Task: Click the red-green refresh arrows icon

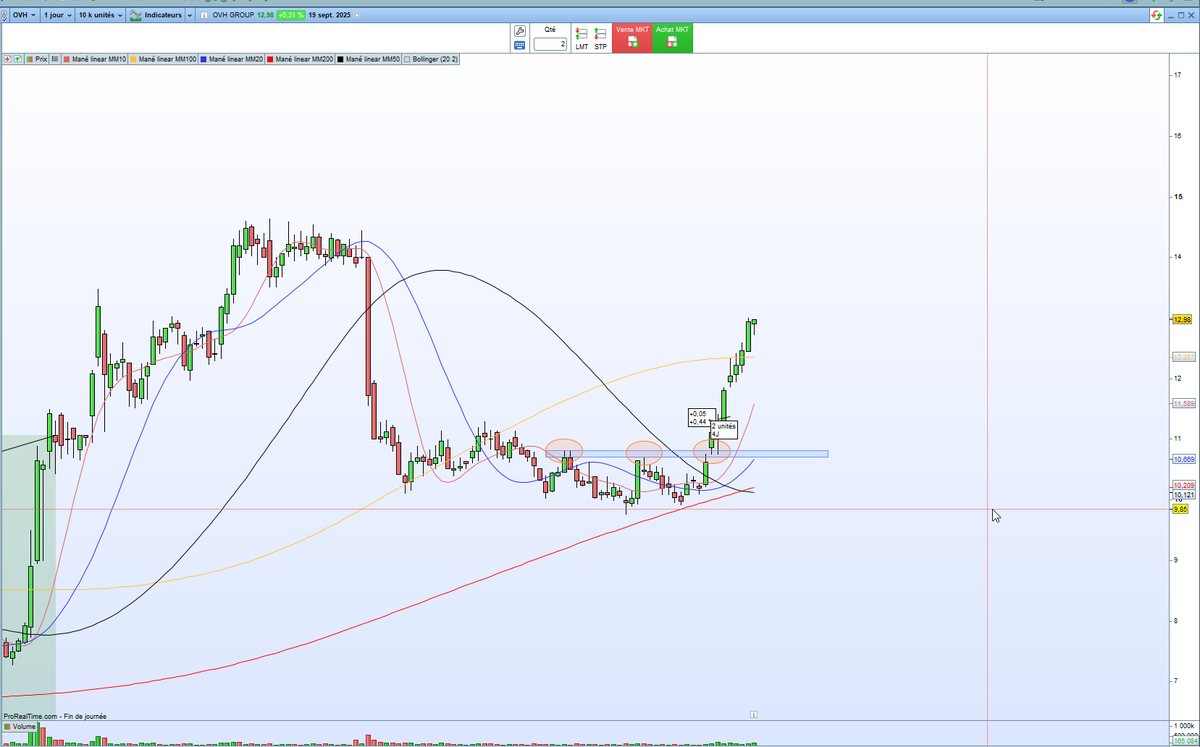Action: tap(1157, 16)
